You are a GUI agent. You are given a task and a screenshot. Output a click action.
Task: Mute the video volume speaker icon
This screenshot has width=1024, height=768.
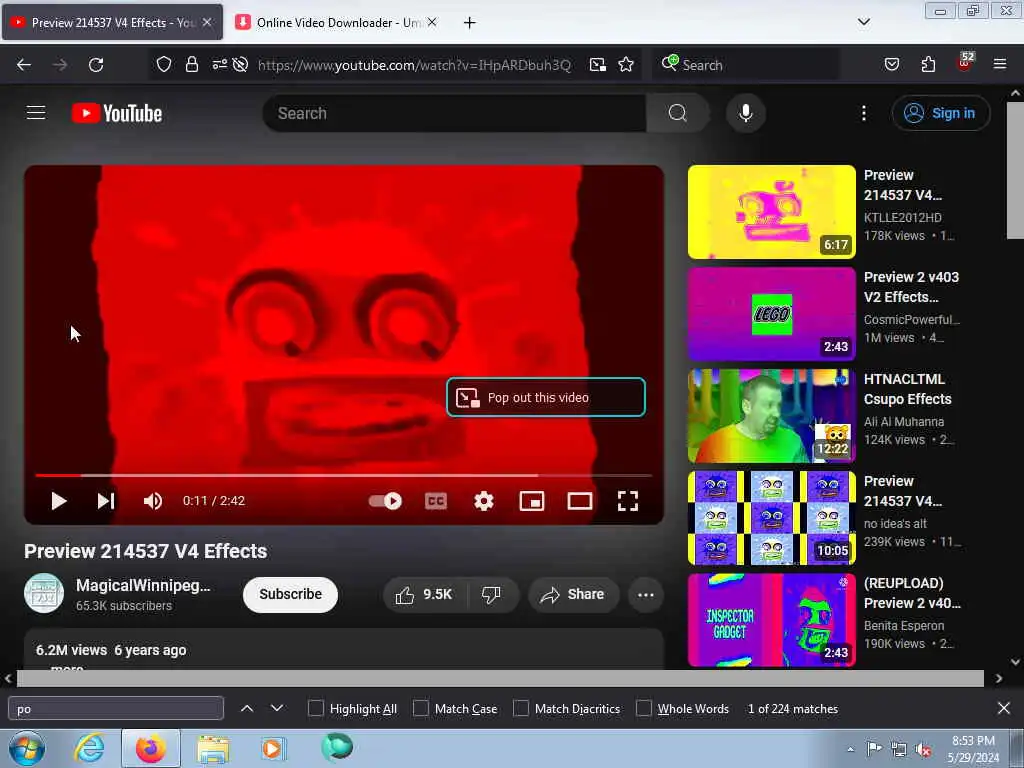152,501
